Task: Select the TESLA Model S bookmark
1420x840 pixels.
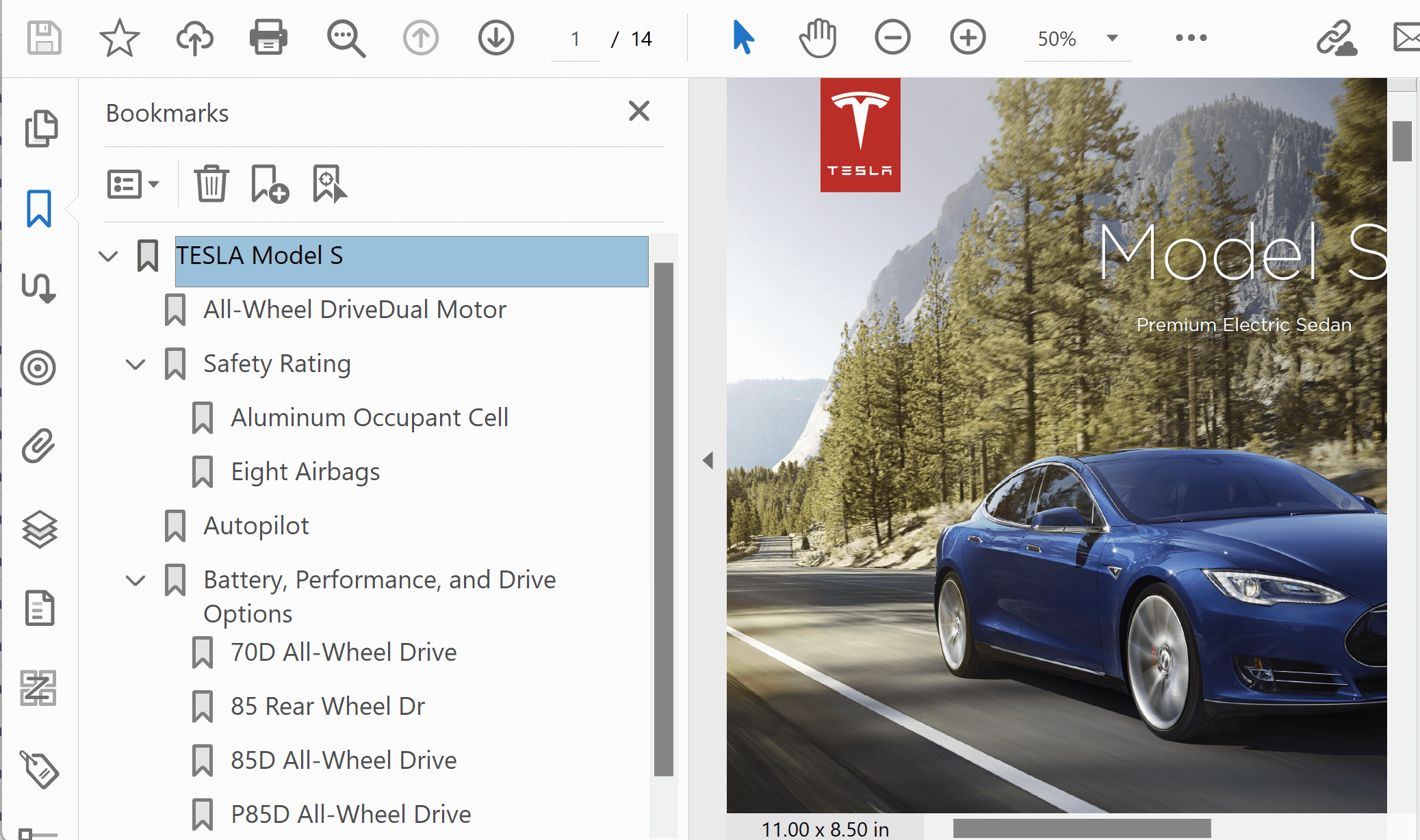Action: click(x=411, y=261)
